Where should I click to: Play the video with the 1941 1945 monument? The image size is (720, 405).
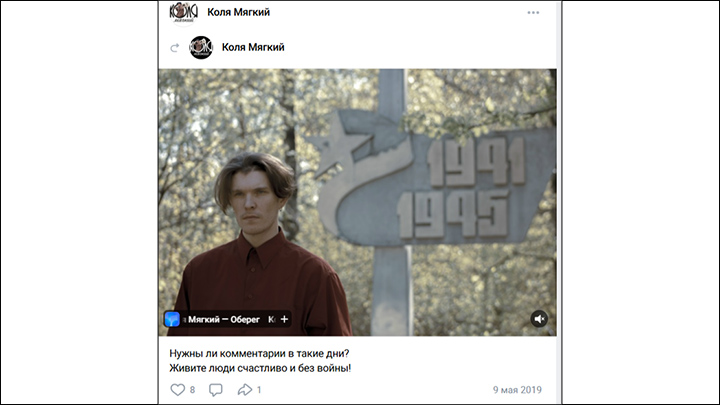[x=357, y=202]
